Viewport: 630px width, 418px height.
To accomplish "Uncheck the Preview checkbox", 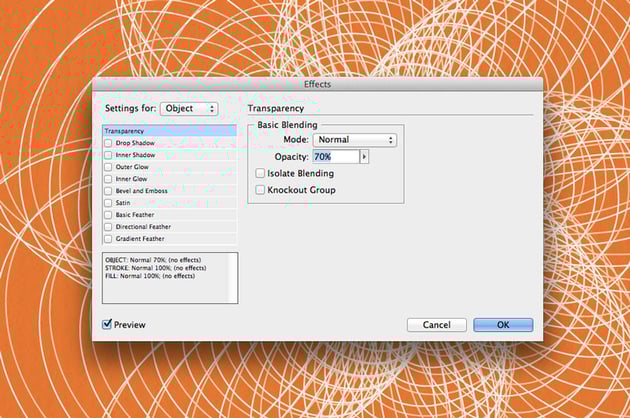I will 107,324.
